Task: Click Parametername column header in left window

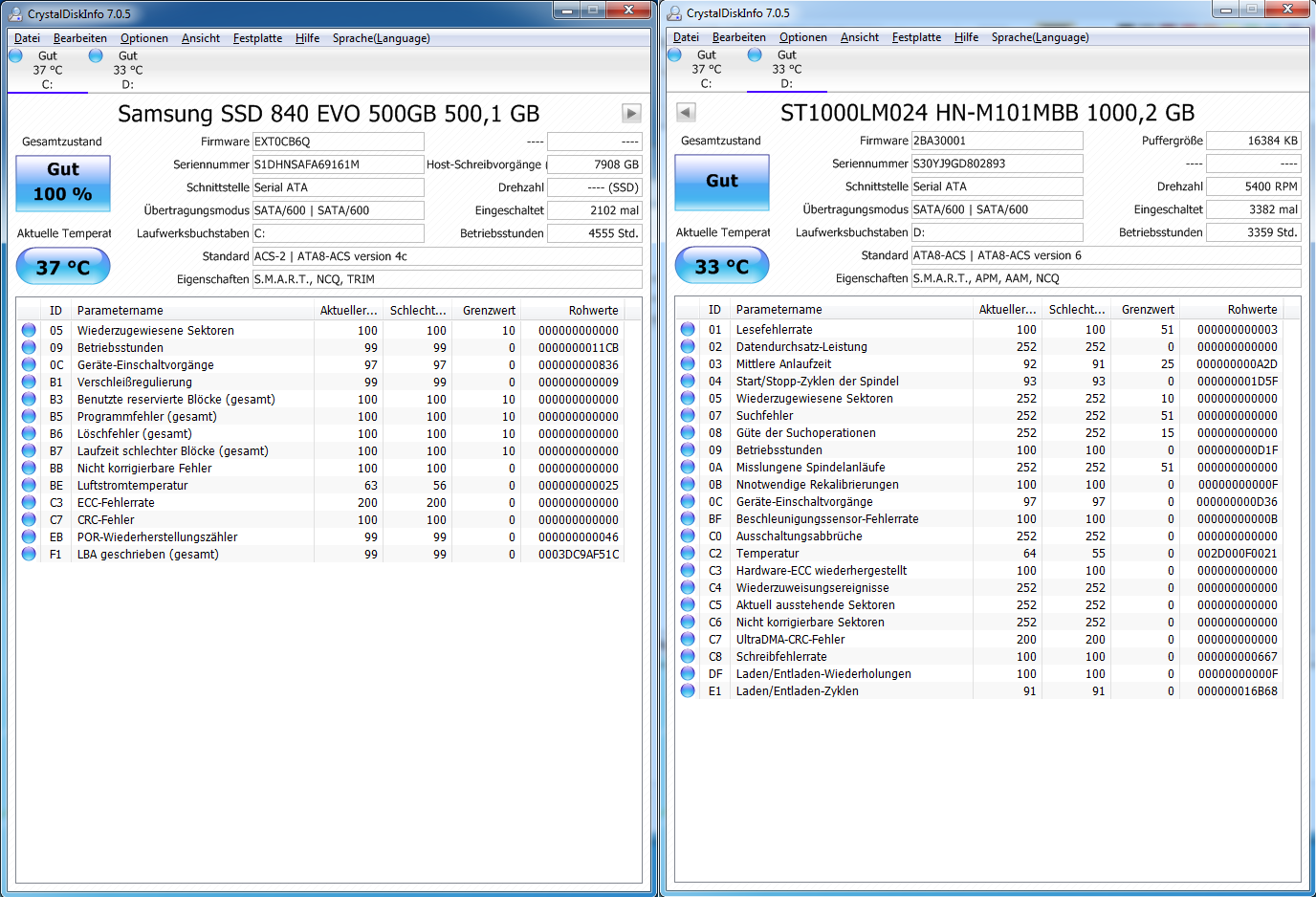Action: [193, 310]
